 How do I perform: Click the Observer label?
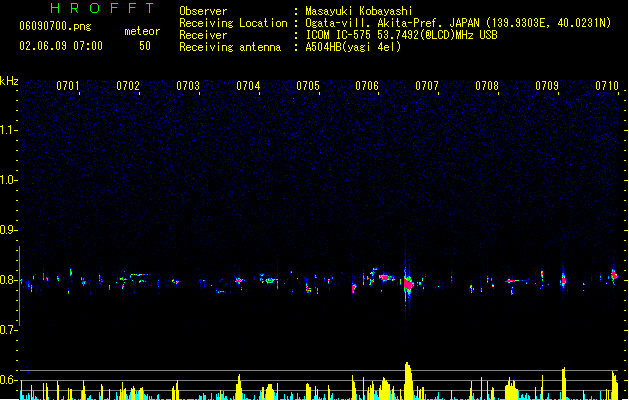pos(203,11)
